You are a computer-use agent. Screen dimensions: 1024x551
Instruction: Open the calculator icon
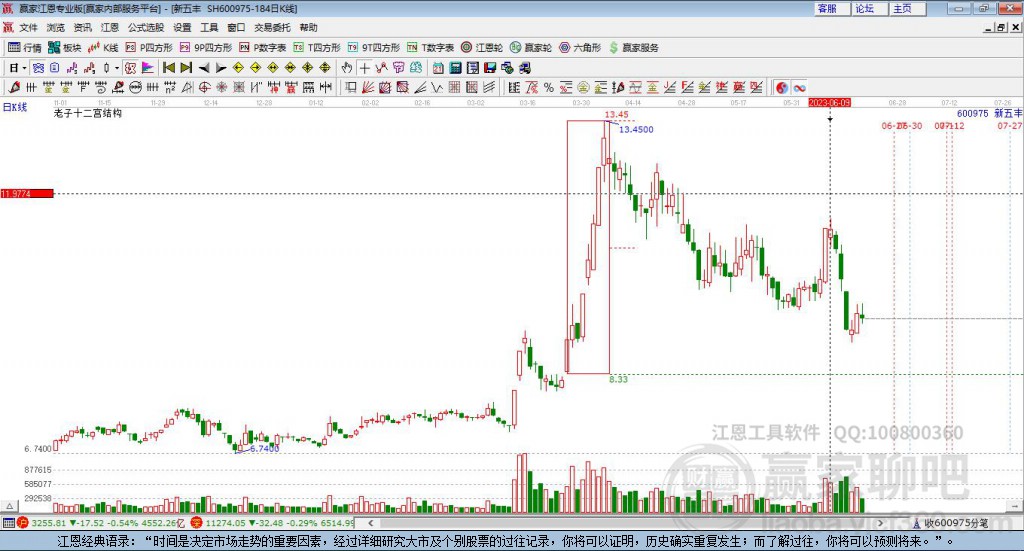(455, 68)
